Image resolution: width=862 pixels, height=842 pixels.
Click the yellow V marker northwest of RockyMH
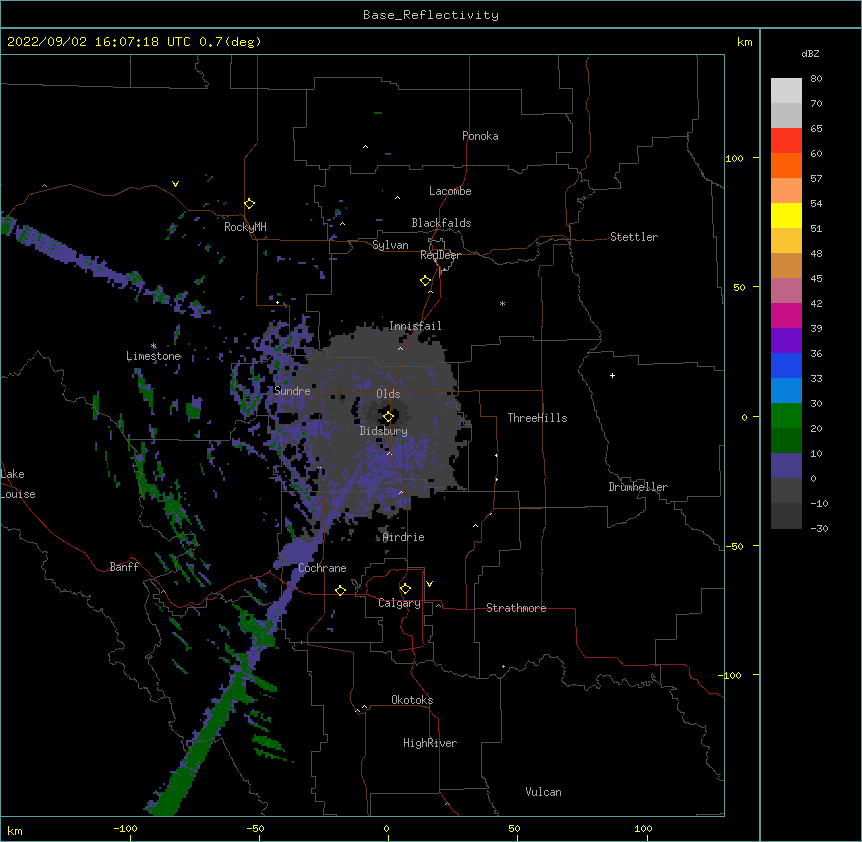click(175, 184)
